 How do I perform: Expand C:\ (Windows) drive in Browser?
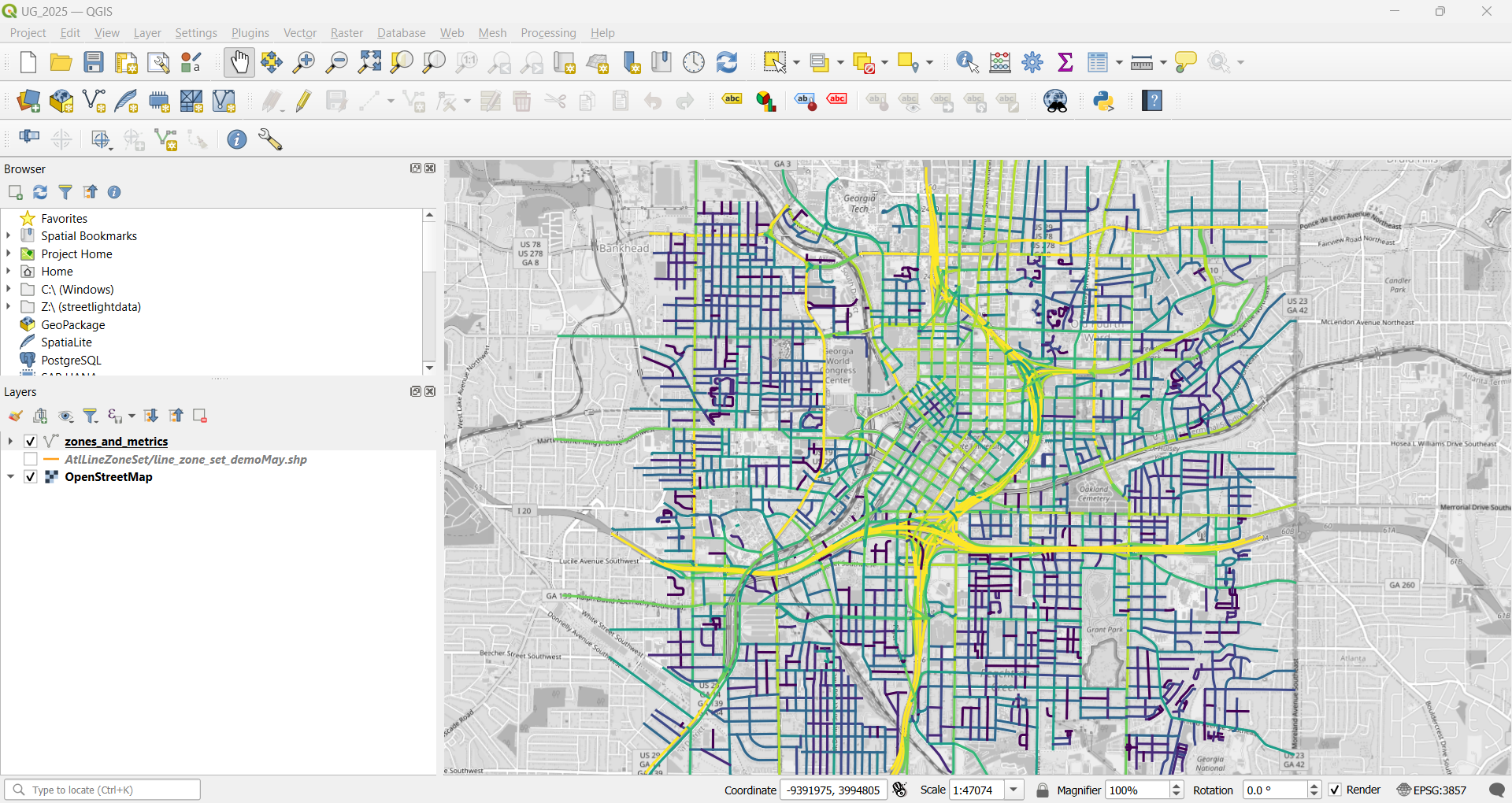click(x=9, y=289)
